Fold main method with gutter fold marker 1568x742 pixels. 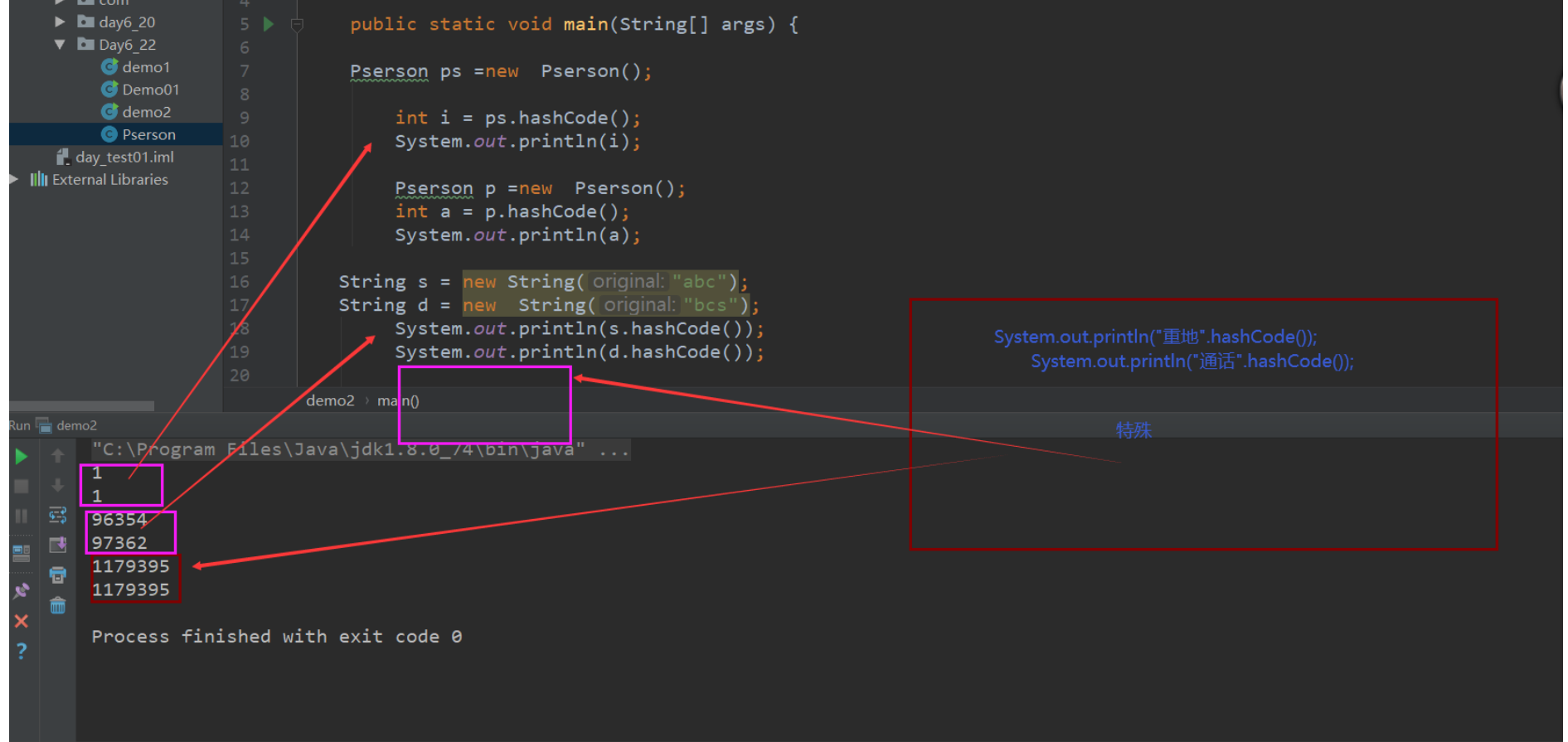297,25
